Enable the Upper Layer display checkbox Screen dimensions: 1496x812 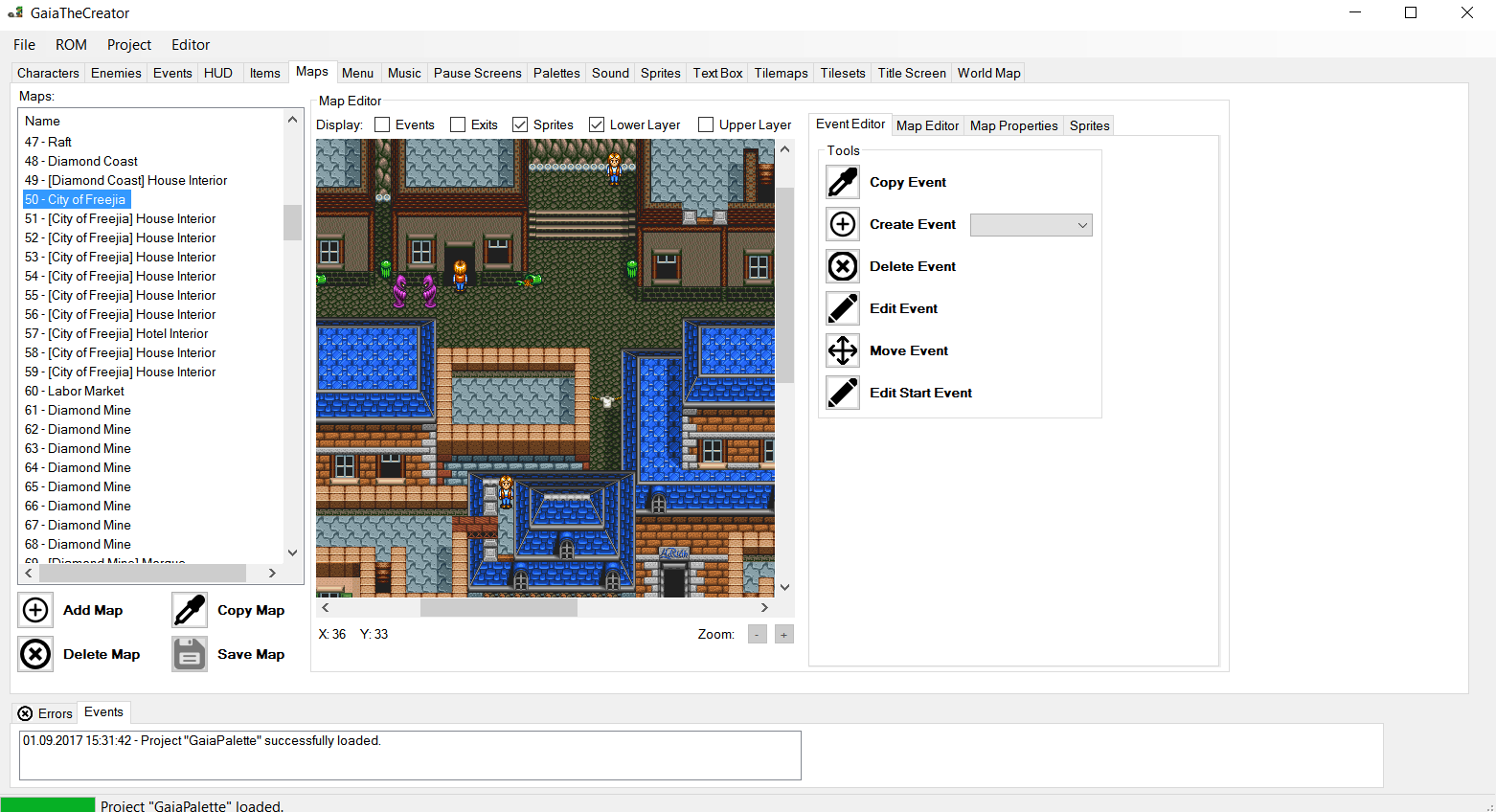(706, 124)
